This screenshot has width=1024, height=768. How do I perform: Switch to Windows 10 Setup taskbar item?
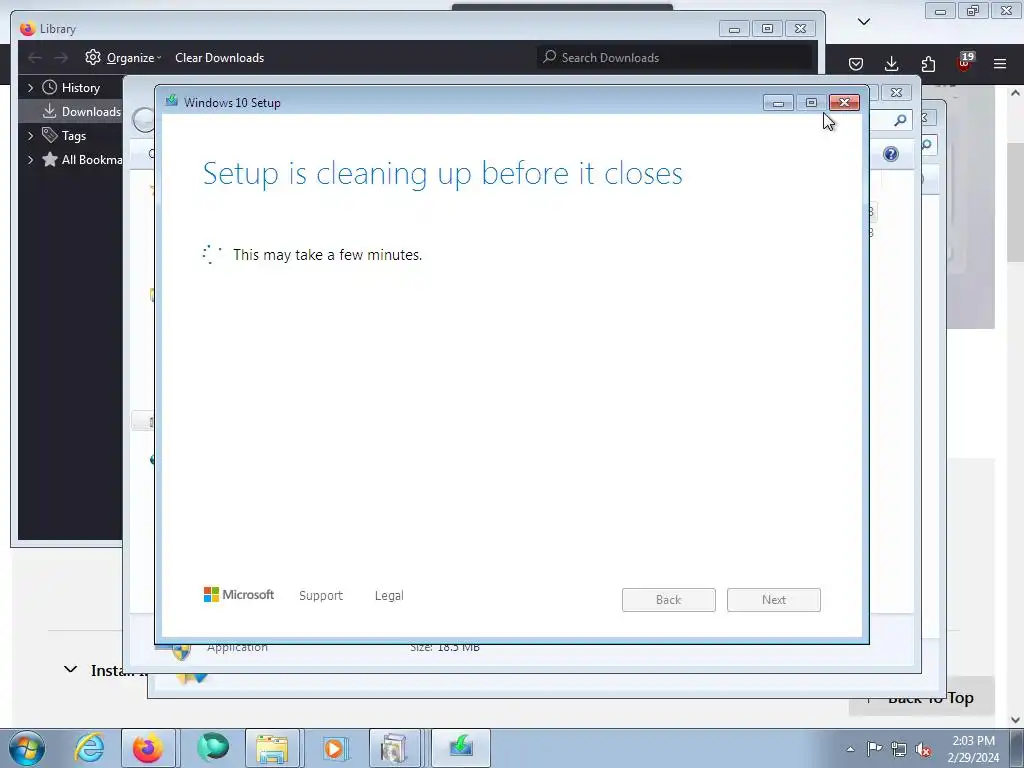[x=460, y=748]
